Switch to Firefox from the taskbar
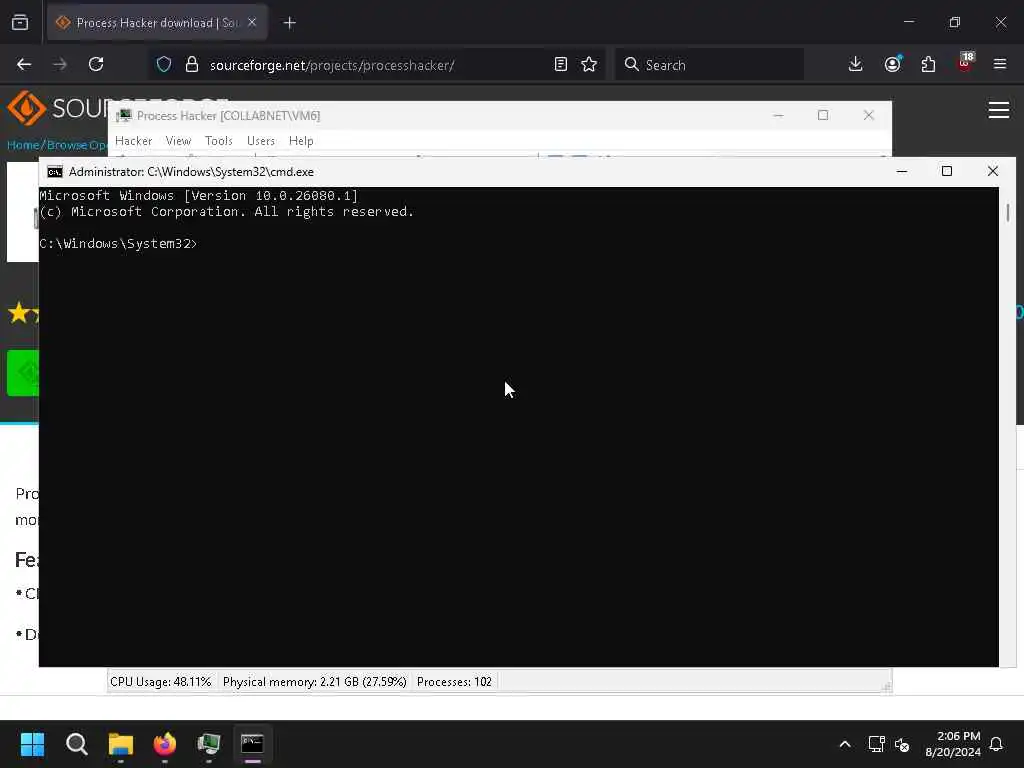This screenshot has width=1024, height=768. pos(165,744)
